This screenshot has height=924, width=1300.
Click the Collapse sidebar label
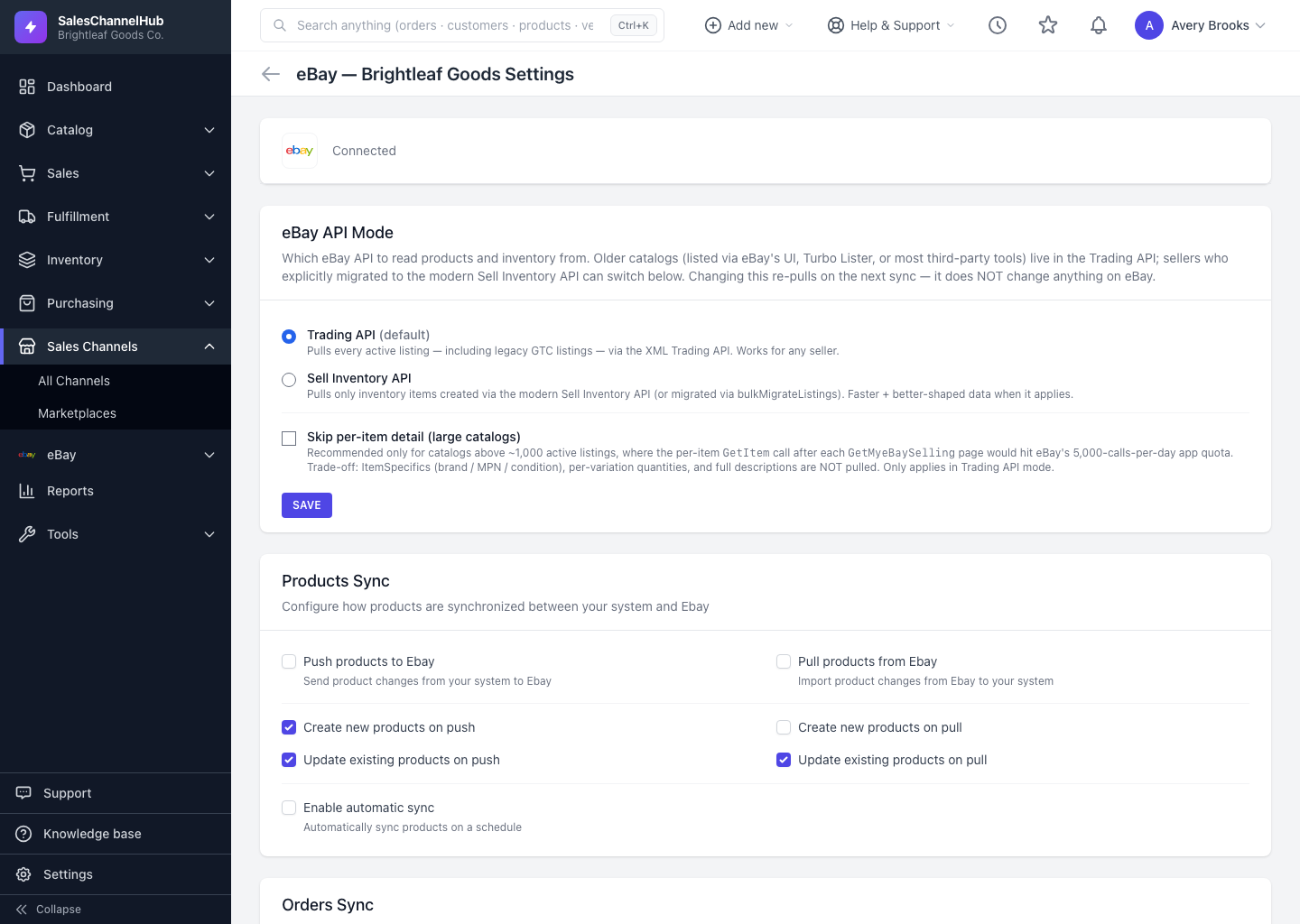point(59,910)
